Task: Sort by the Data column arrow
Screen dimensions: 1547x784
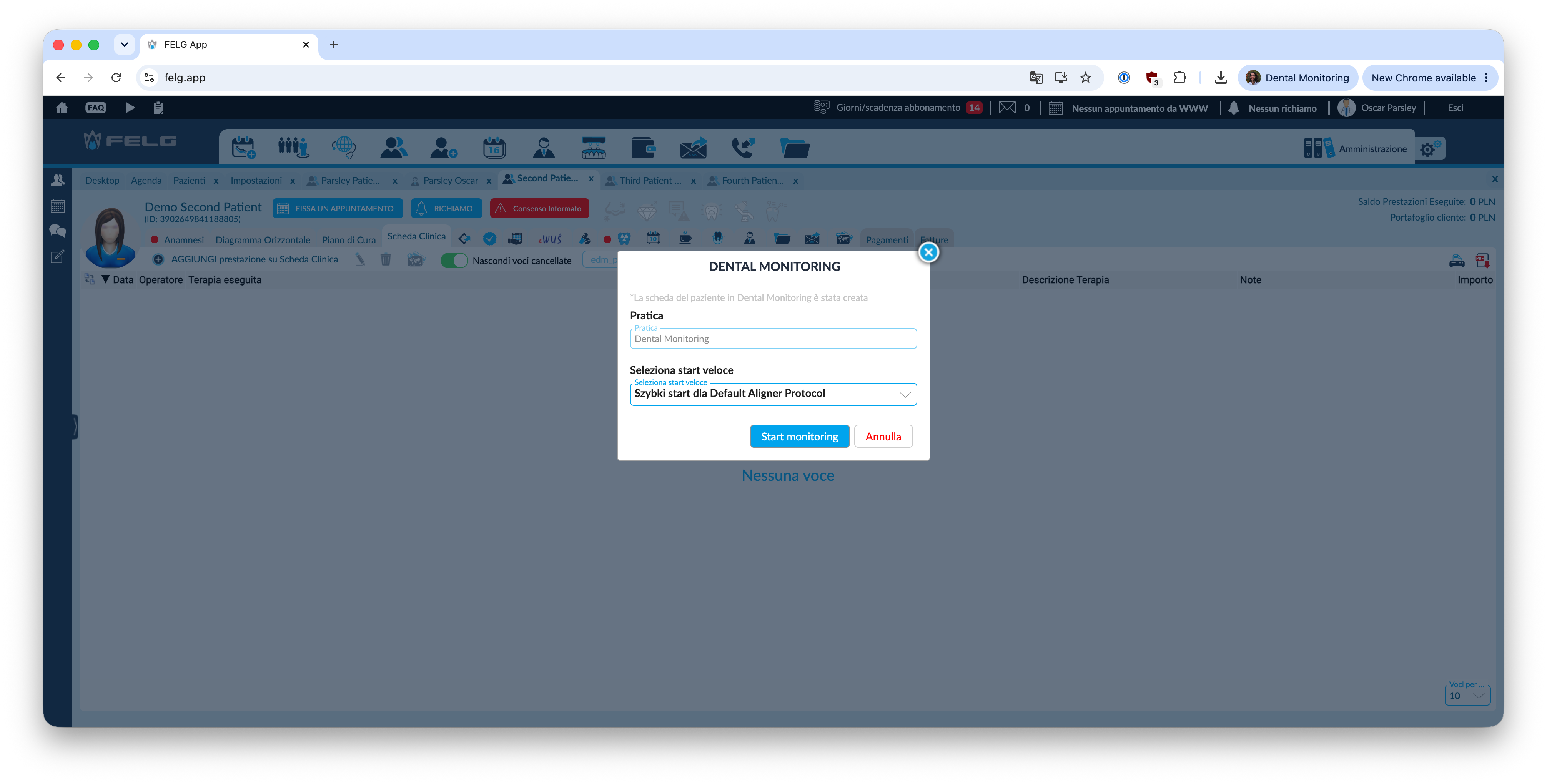Action: coord(105,279)
